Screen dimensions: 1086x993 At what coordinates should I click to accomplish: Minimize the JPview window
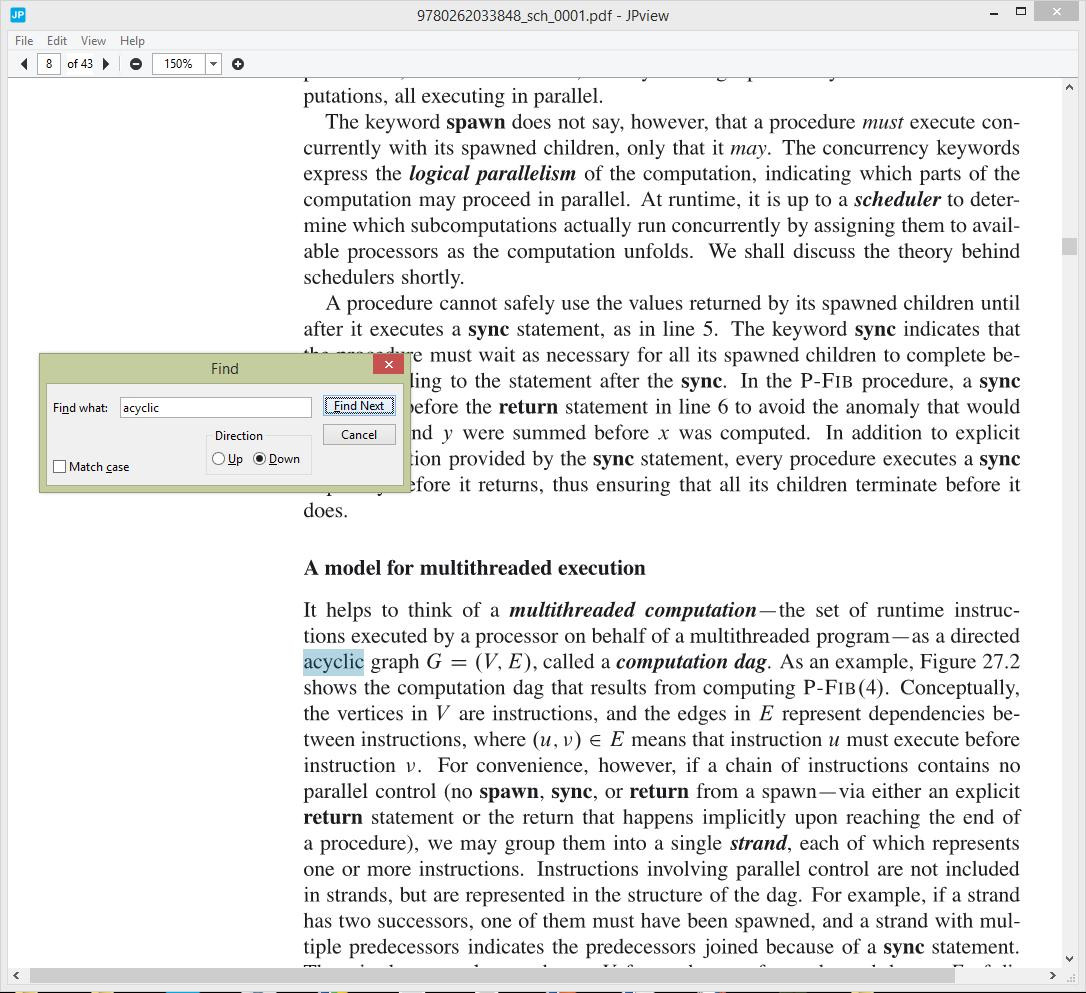tap(994, 12)
